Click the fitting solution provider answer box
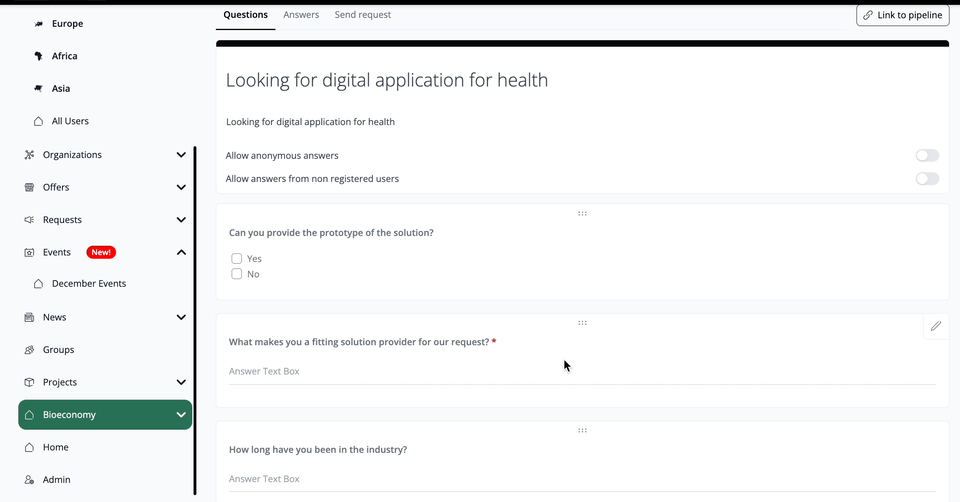 click(x=582, y=371)
